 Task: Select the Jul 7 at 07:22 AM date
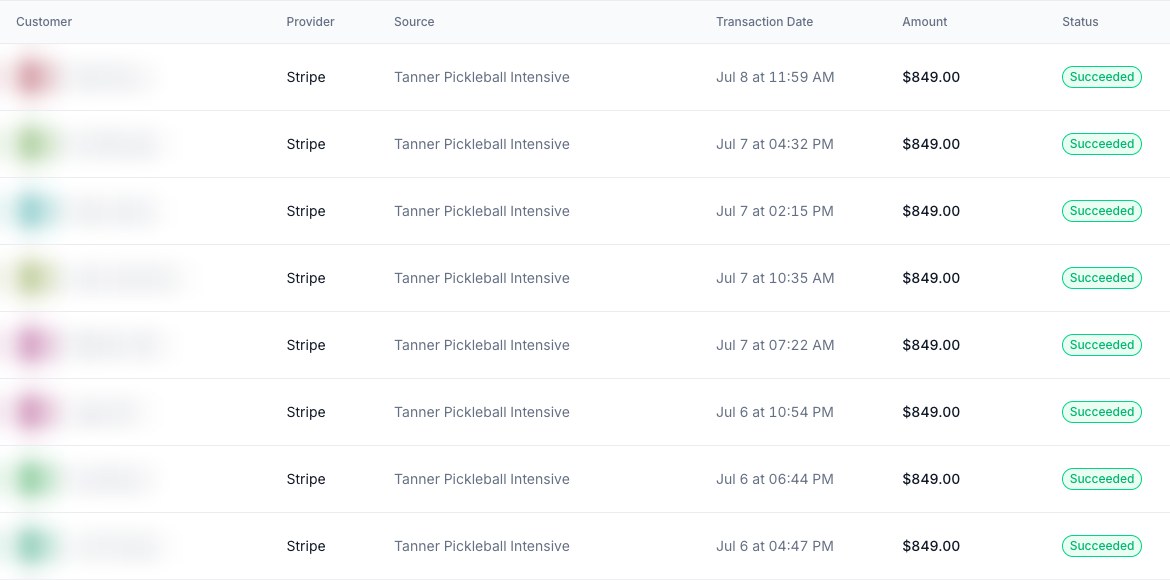775,345
